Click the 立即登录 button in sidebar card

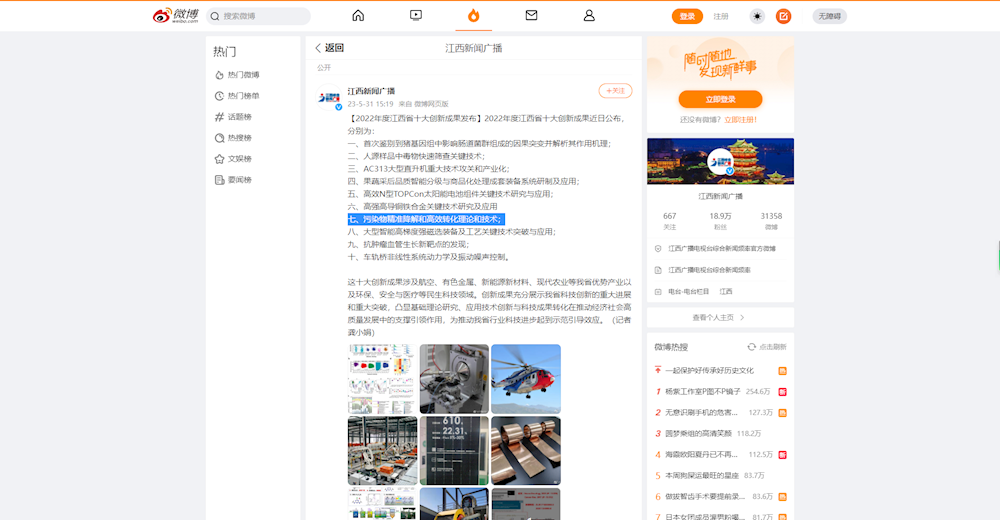coord(720,99)
